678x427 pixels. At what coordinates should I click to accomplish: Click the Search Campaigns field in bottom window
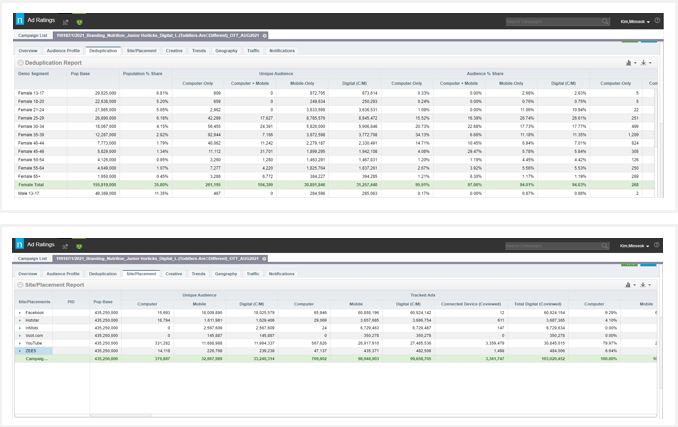click(551, 244)
